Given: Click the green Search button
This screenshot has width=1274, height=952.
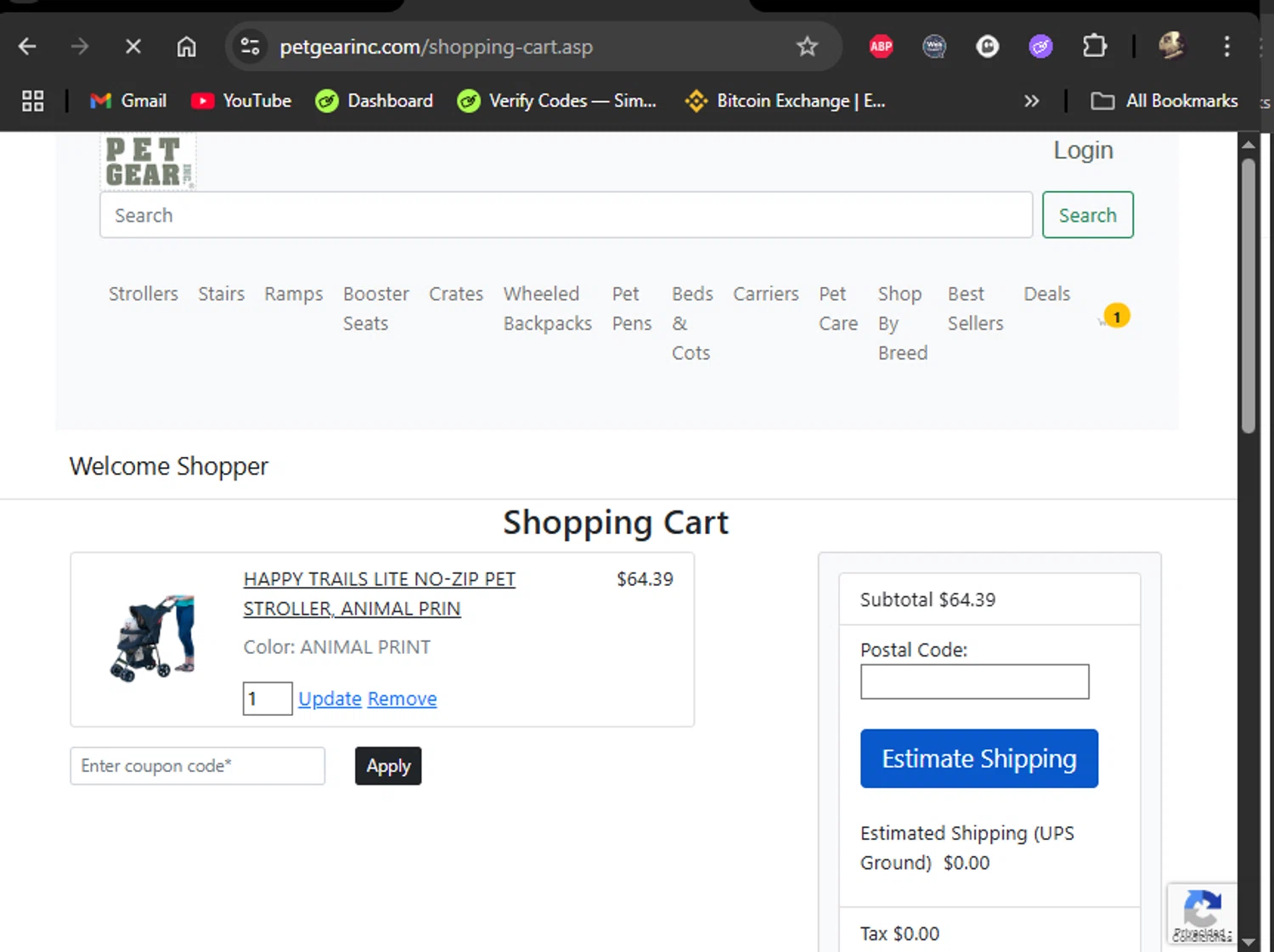Looking at the screenshot, I should coord(1087,215).
